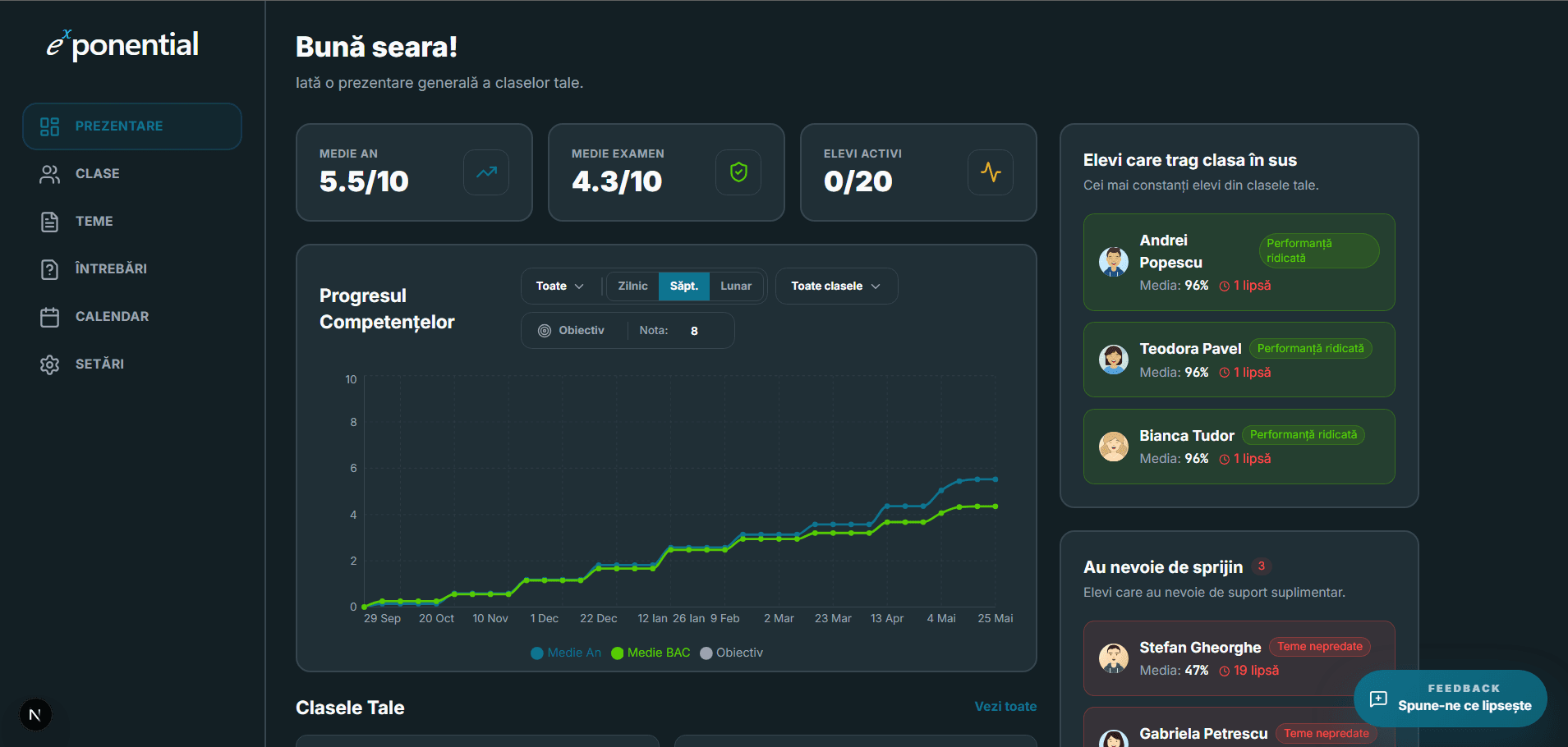This screenshot has height=747, width=1568.
Task: Open Setări using the gear icon
Action: (x=50, y=364)
